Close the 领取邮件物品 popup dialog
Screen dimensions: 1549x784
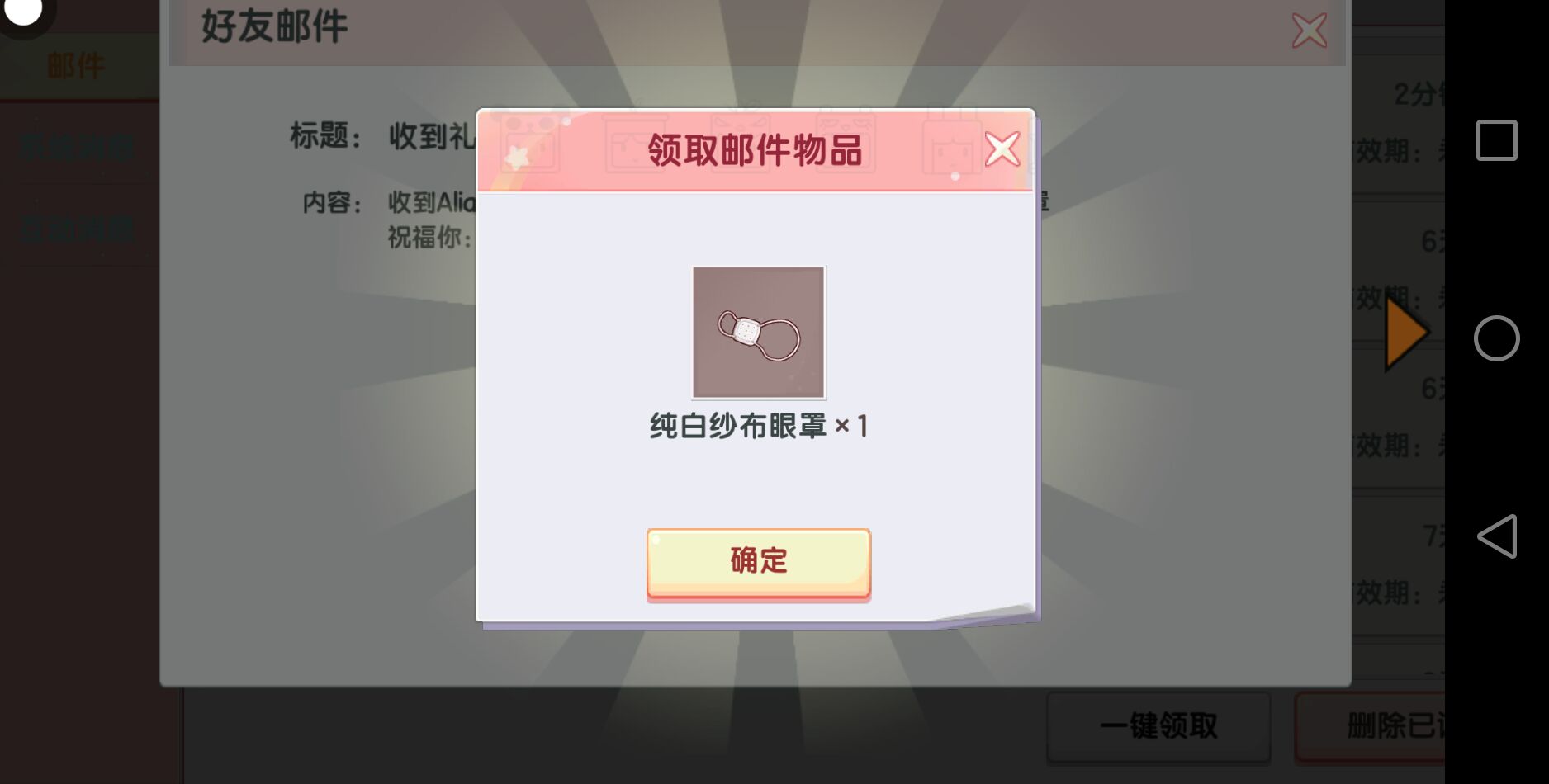(1002, 150)
